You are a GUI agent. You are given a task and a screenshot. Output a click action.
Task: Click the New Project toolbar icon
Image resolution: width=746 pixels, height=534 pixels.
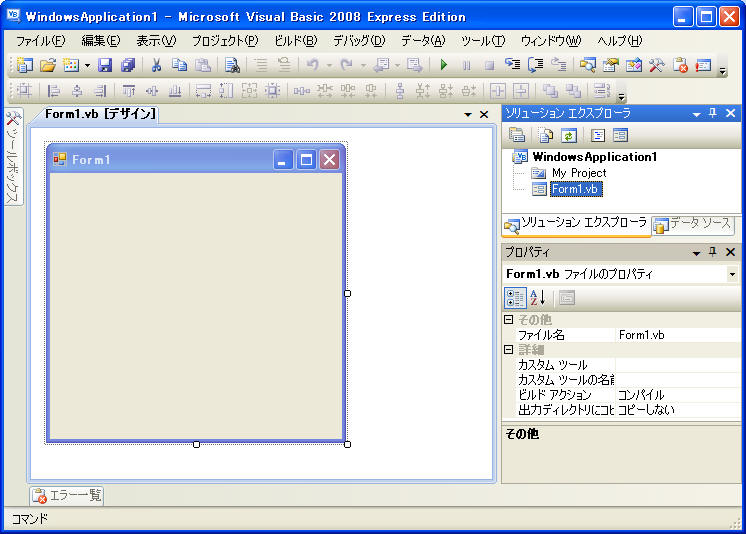pyautogui.click(x=24, y=65)
